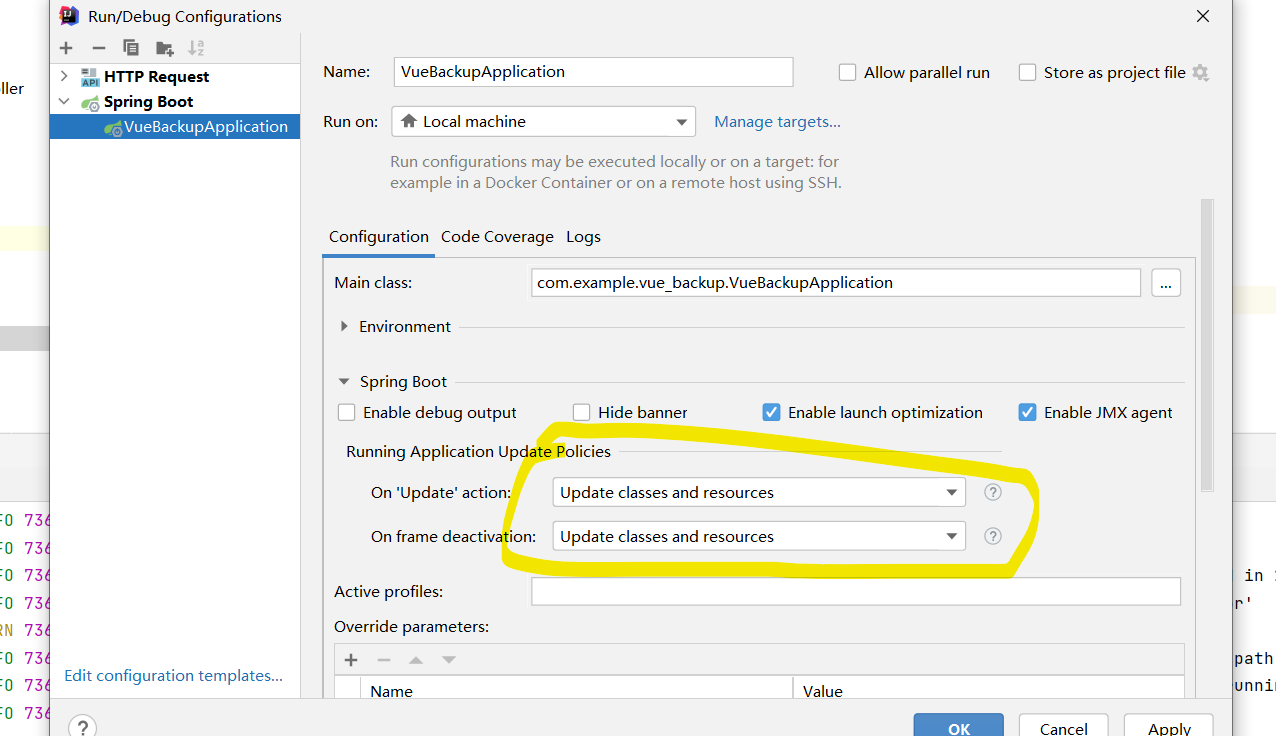Focus the Name input field

(593, 72)
